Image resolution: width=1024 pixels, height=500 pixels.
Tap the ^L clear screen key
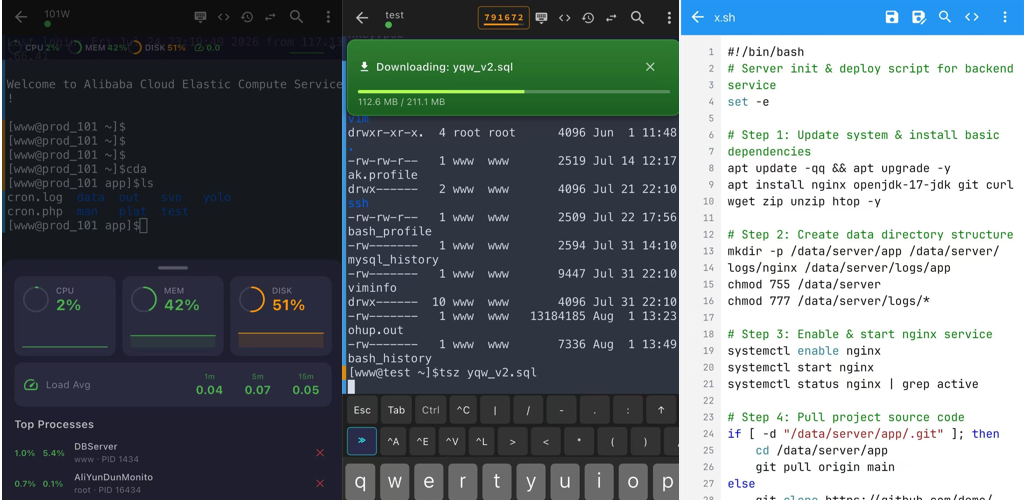[481, 441]
